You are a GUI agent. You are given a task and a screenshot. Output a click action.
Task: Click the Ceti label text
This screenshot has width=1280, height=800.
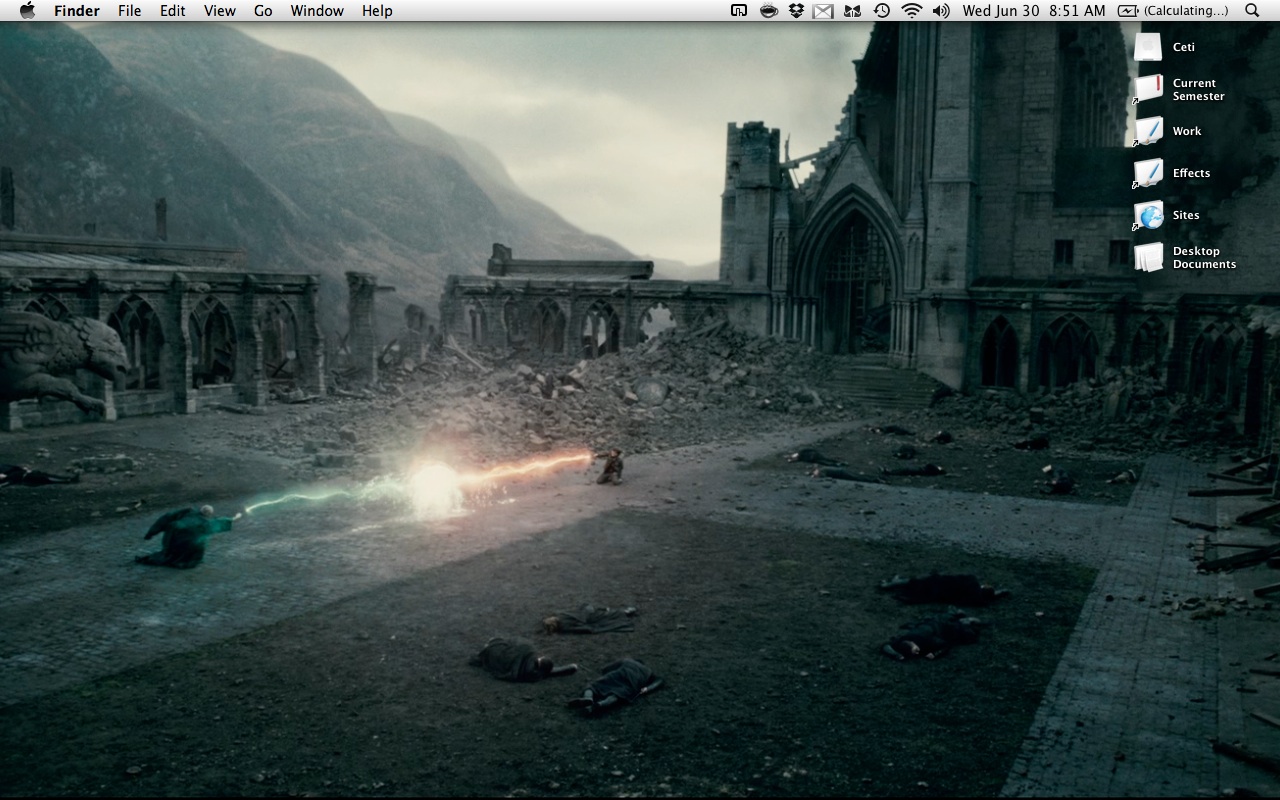[1184, 47]
